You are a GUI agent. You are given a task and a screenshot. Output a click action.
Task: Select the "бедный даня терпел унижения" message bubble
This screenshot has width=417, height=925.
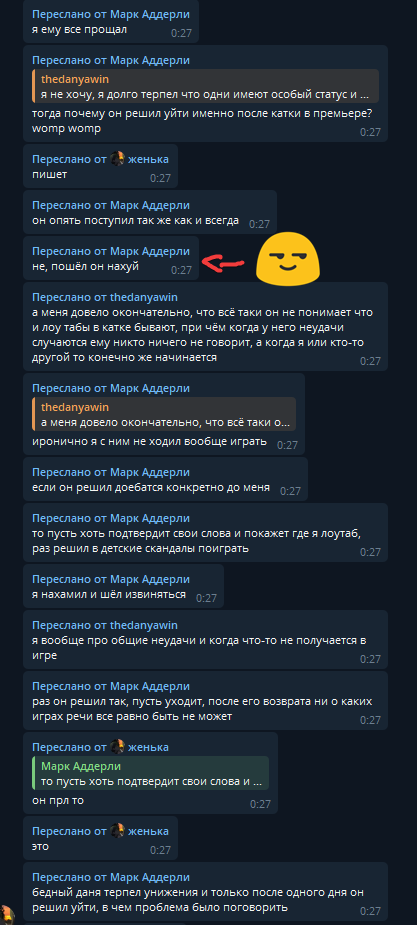point(205,893)
